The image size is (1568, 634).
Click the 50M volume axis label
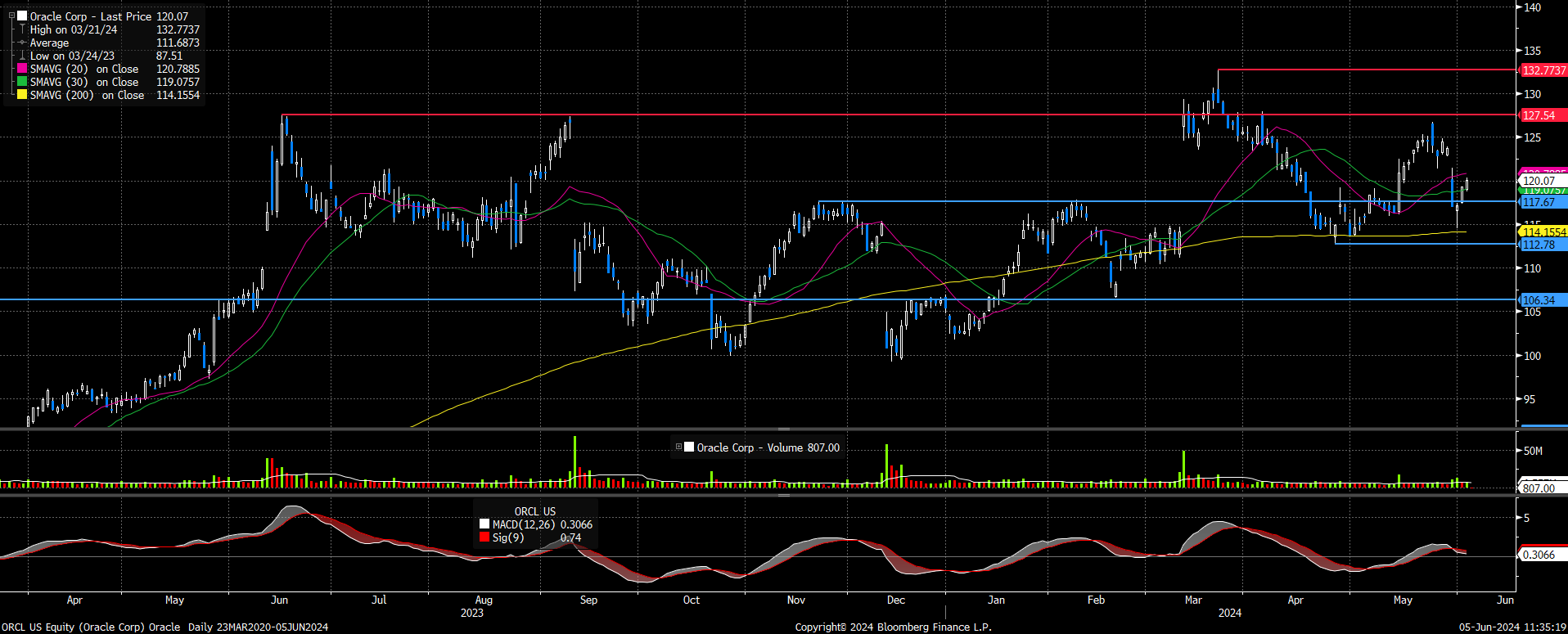[x=1533, y=451]
